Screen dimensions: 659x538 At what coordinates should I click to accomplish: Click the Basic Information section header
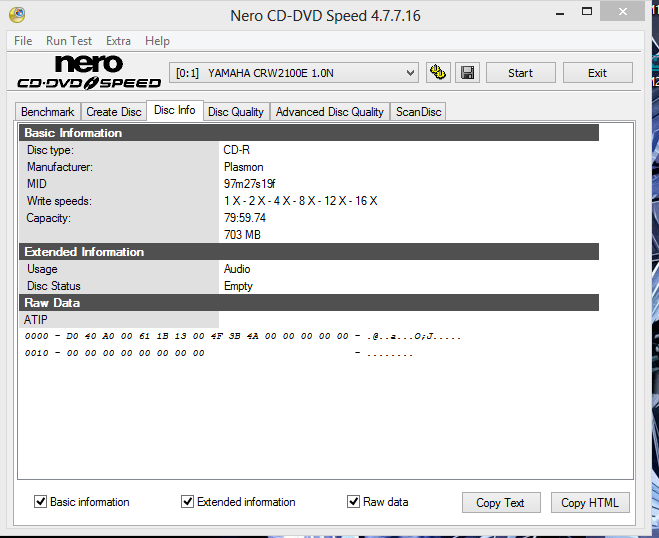309,133
